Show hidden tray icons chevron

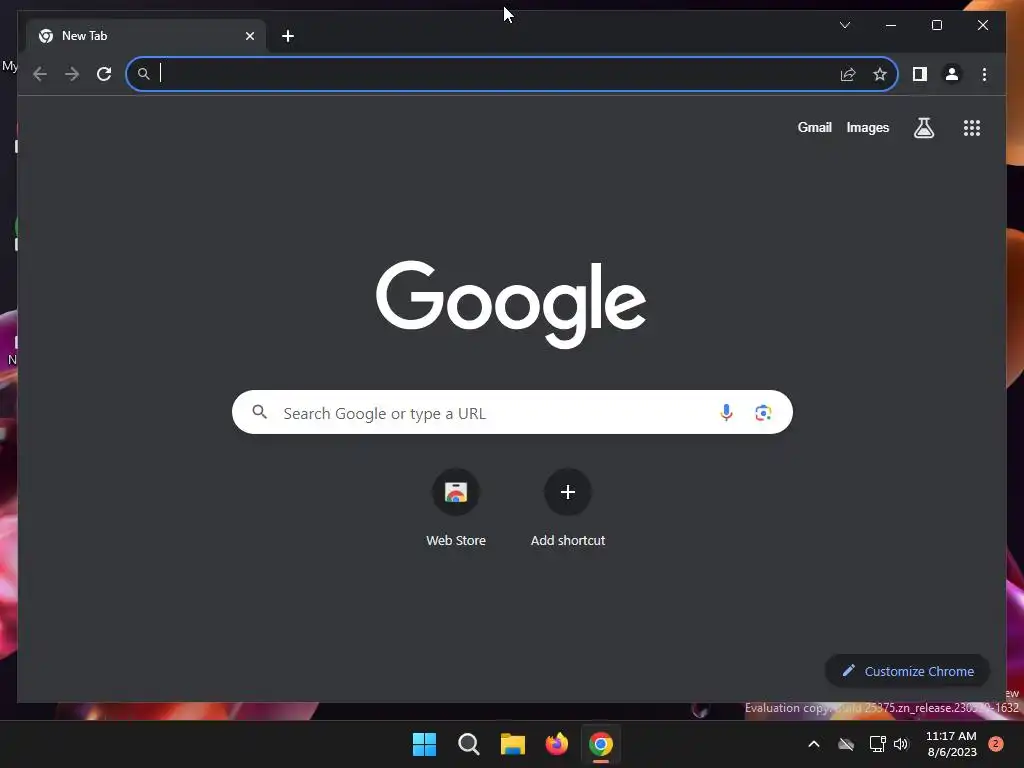pyautogui.click(x=814, y=744)
